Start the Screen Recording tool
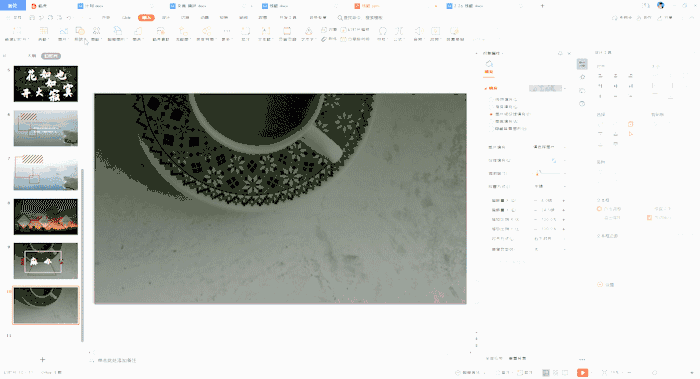 (x=455, y=34)
